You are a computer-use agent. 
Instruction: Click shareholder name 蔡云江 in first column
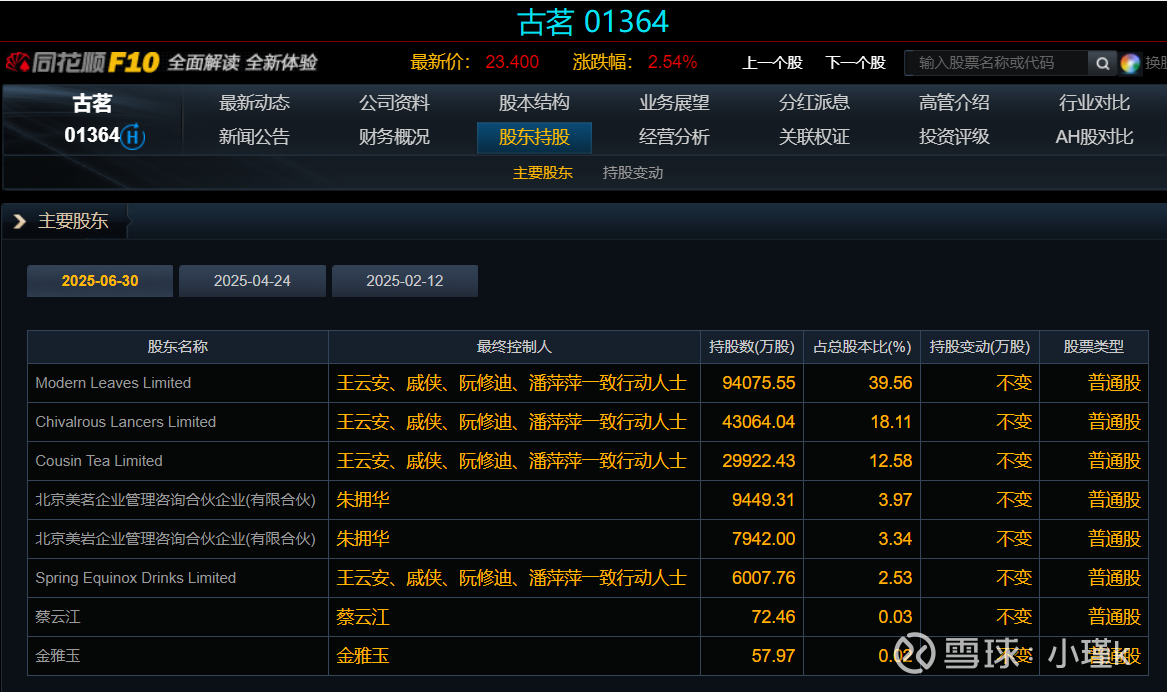click(x=58, y=617)
